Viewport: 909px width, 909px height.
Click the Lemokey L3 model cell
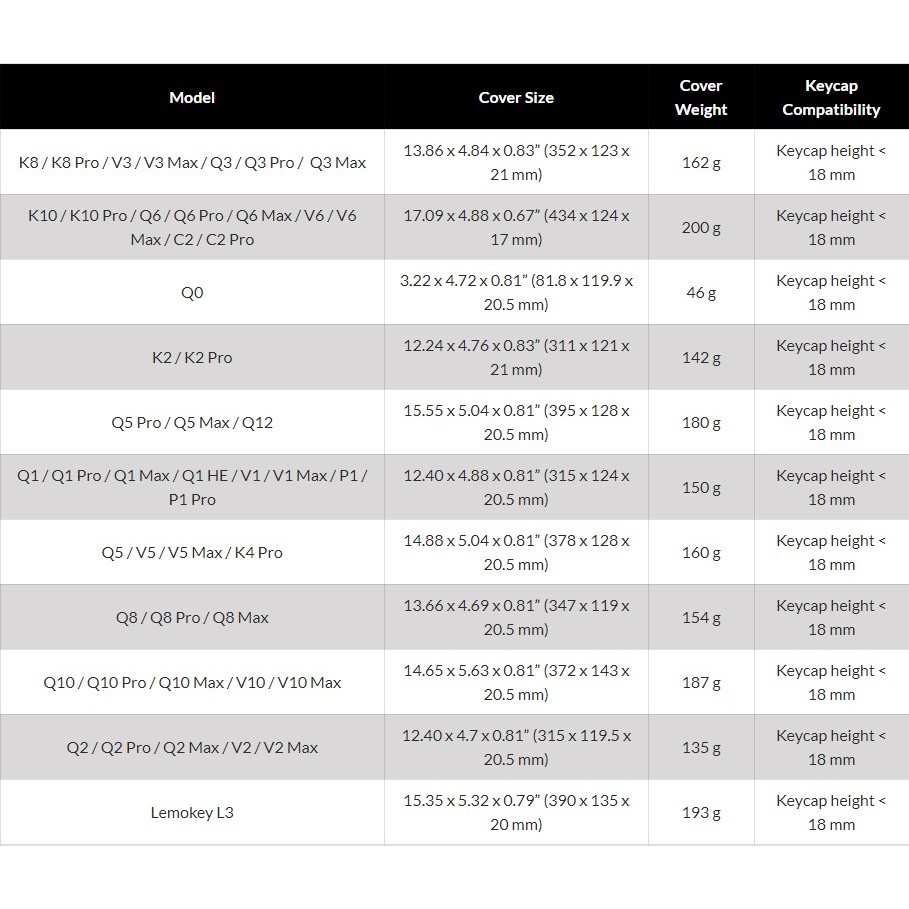click(192, 812)
